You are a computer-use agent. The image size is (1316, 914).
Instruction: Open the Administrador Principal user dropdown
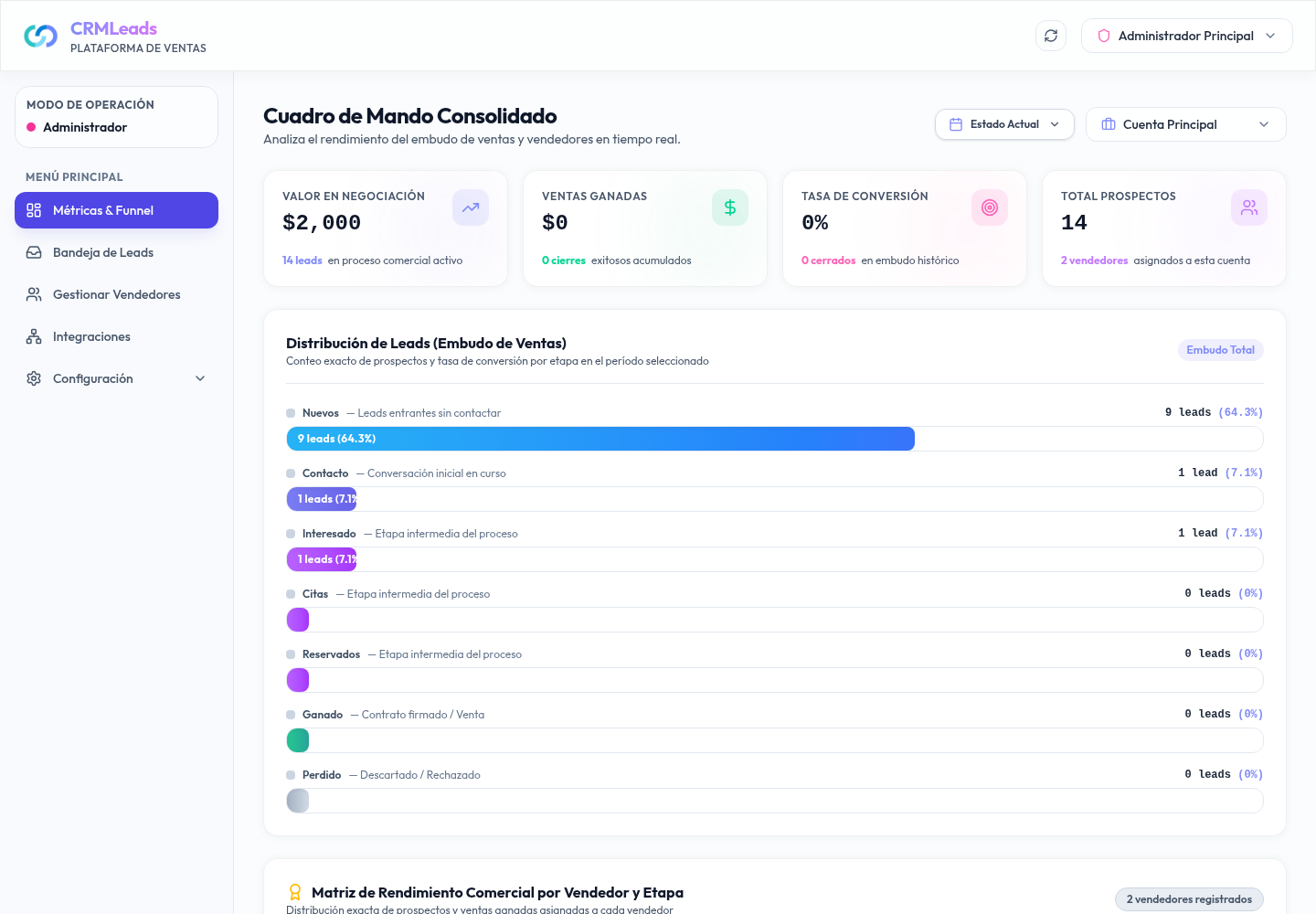tap(1186, 36)
